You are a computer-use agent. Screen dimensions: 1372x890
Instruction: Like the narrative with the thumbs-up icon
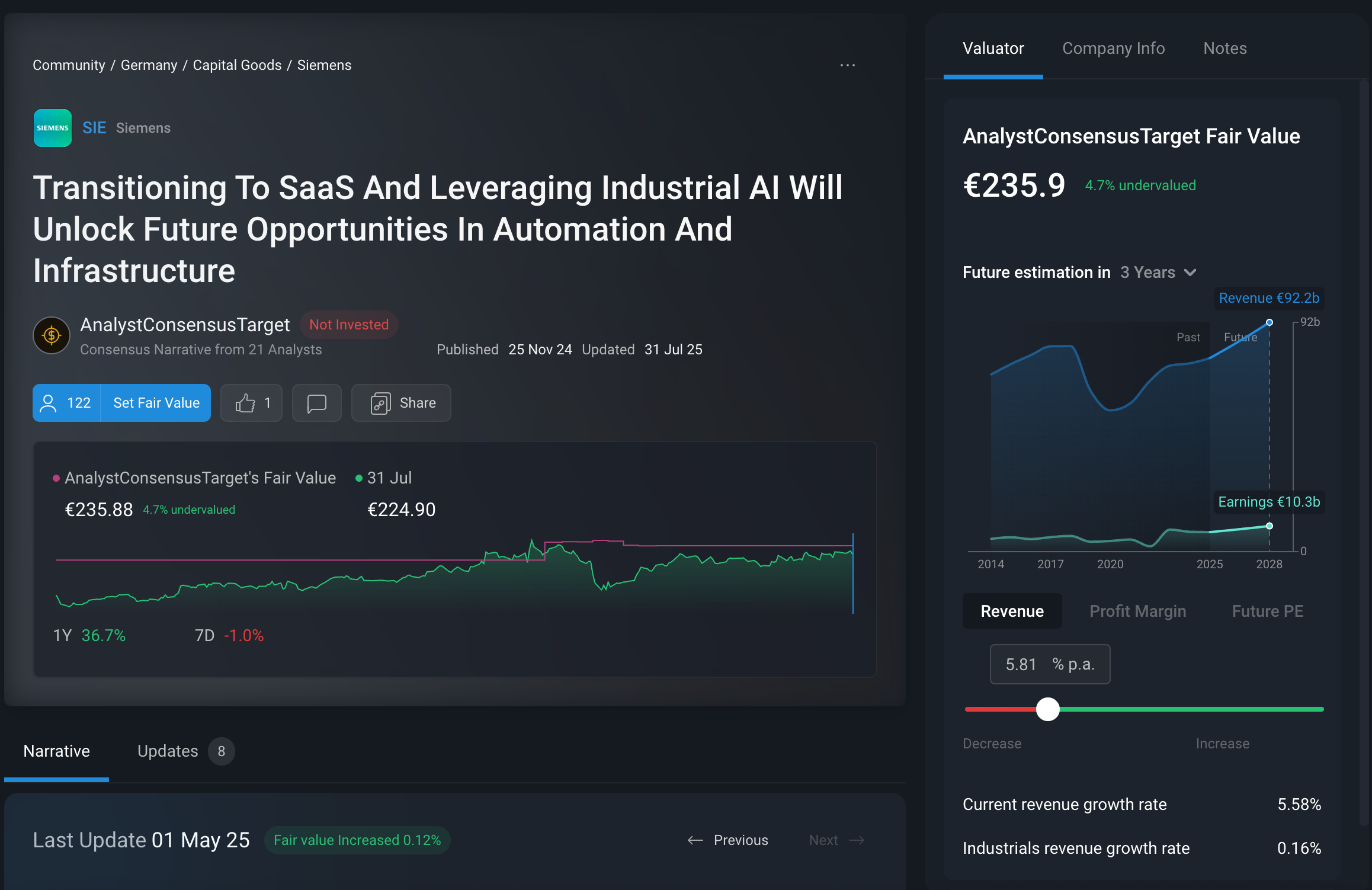245,403
